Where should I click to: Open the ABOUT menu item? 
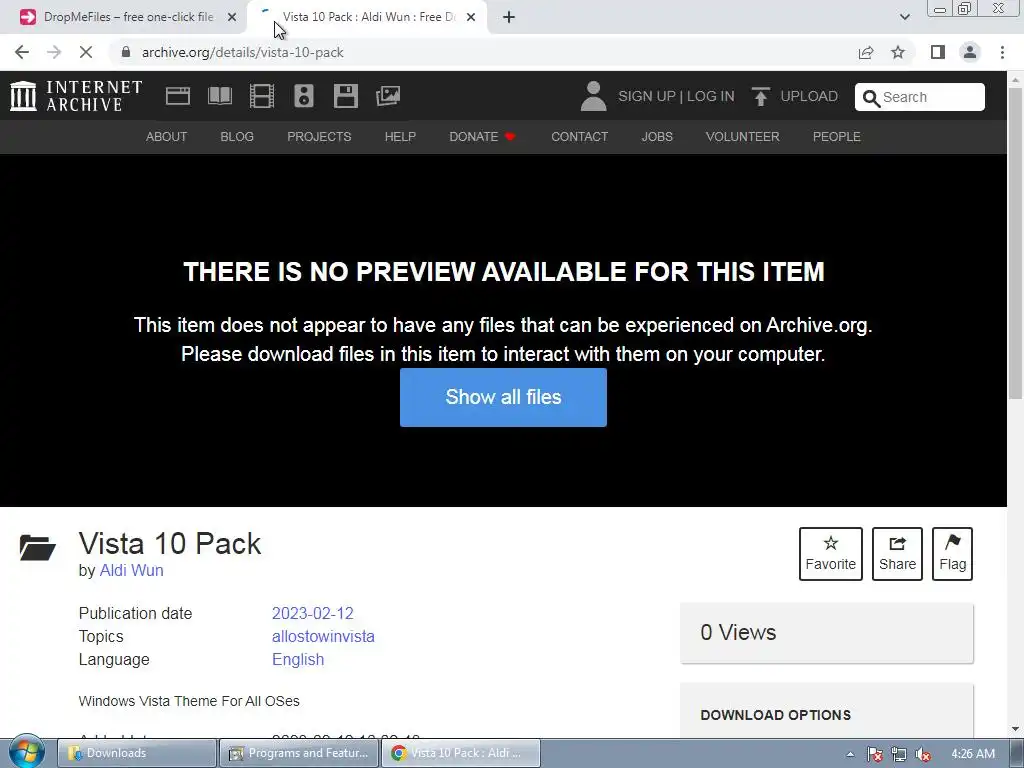click(167, 136)
